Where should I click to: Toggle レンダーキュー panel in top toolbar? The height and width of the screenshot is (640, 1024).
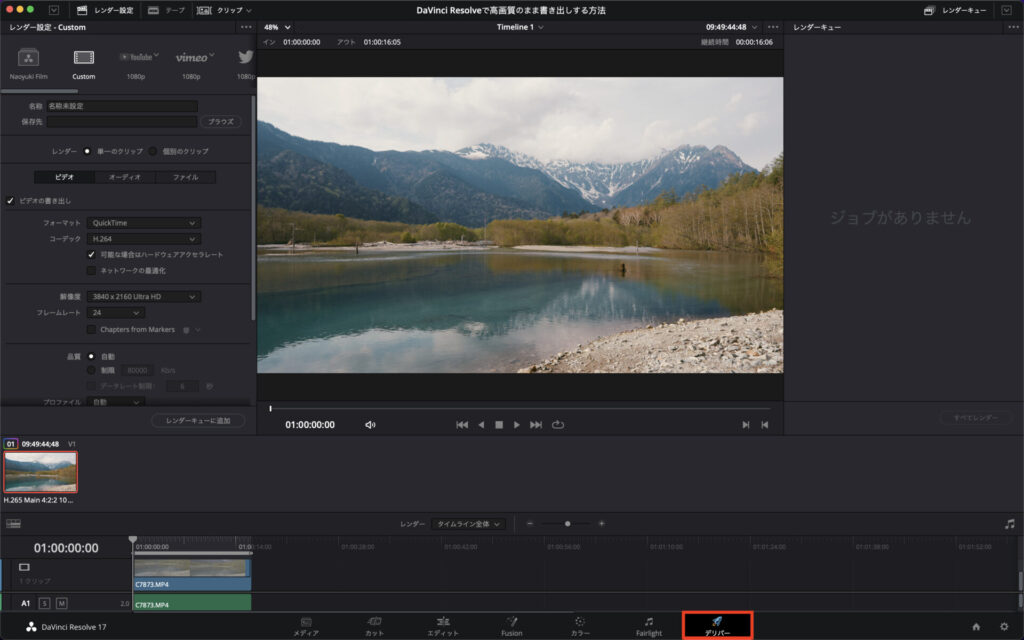tap(955, 10)
